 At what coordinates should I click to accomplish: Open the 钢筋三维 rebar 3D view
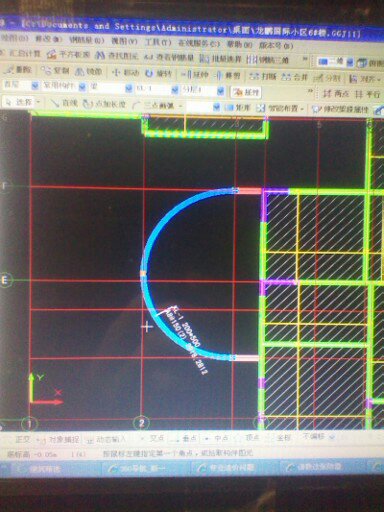268,60
